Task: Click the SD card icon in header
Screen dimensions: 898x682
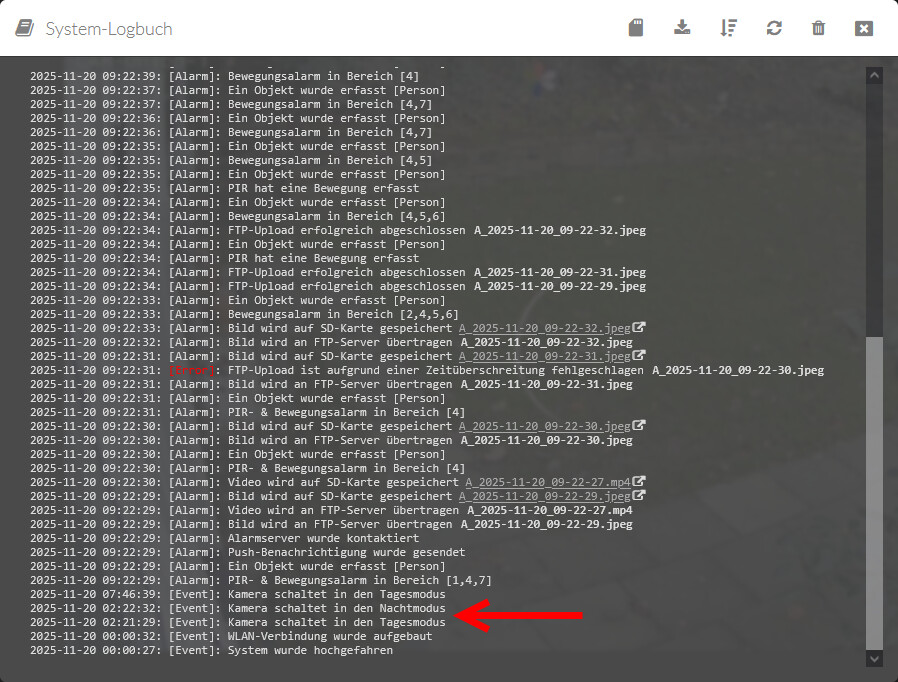Action: pos(636,28)
